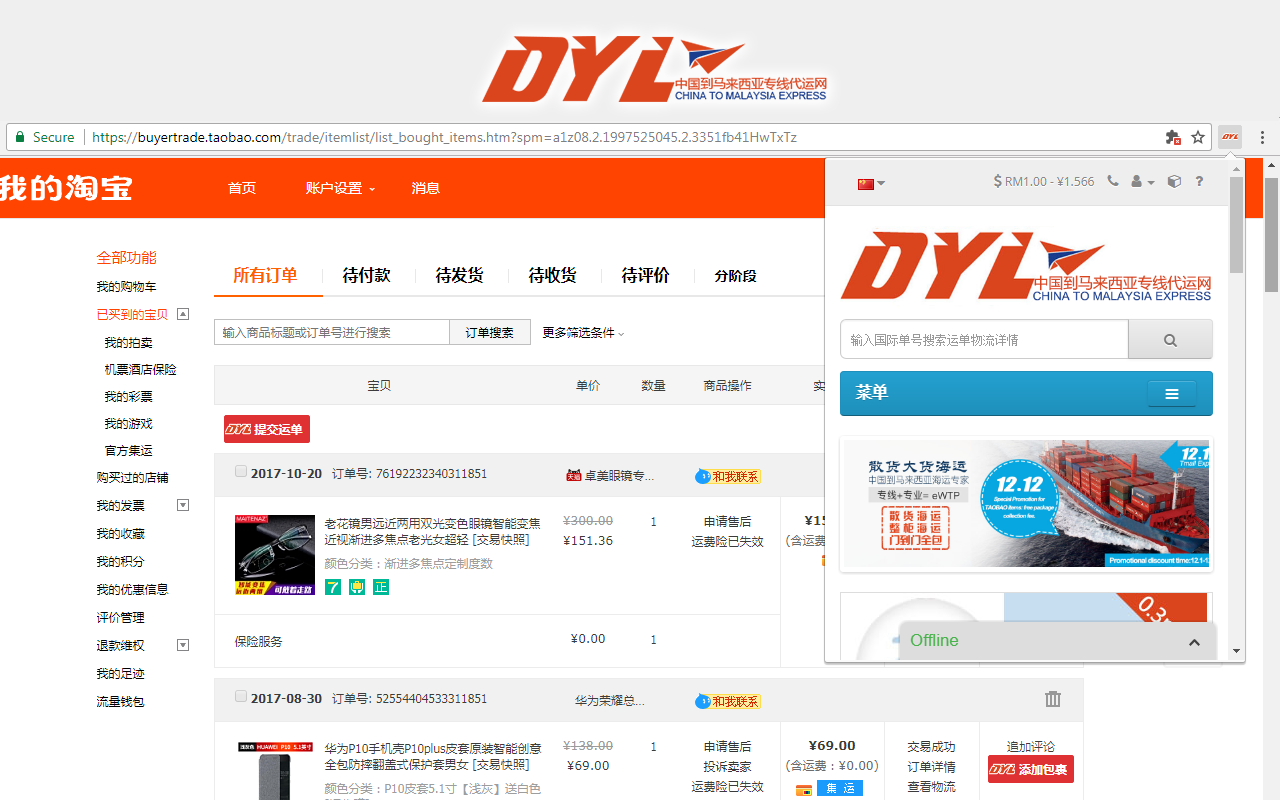Open the 12.12 sea freight promo banner
Screen dimensions: 1280x800
1026,504
